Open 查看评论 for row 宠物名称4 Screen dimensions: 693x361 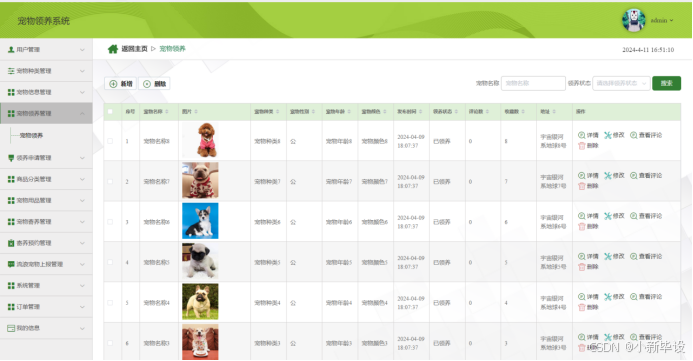point(646,297)
